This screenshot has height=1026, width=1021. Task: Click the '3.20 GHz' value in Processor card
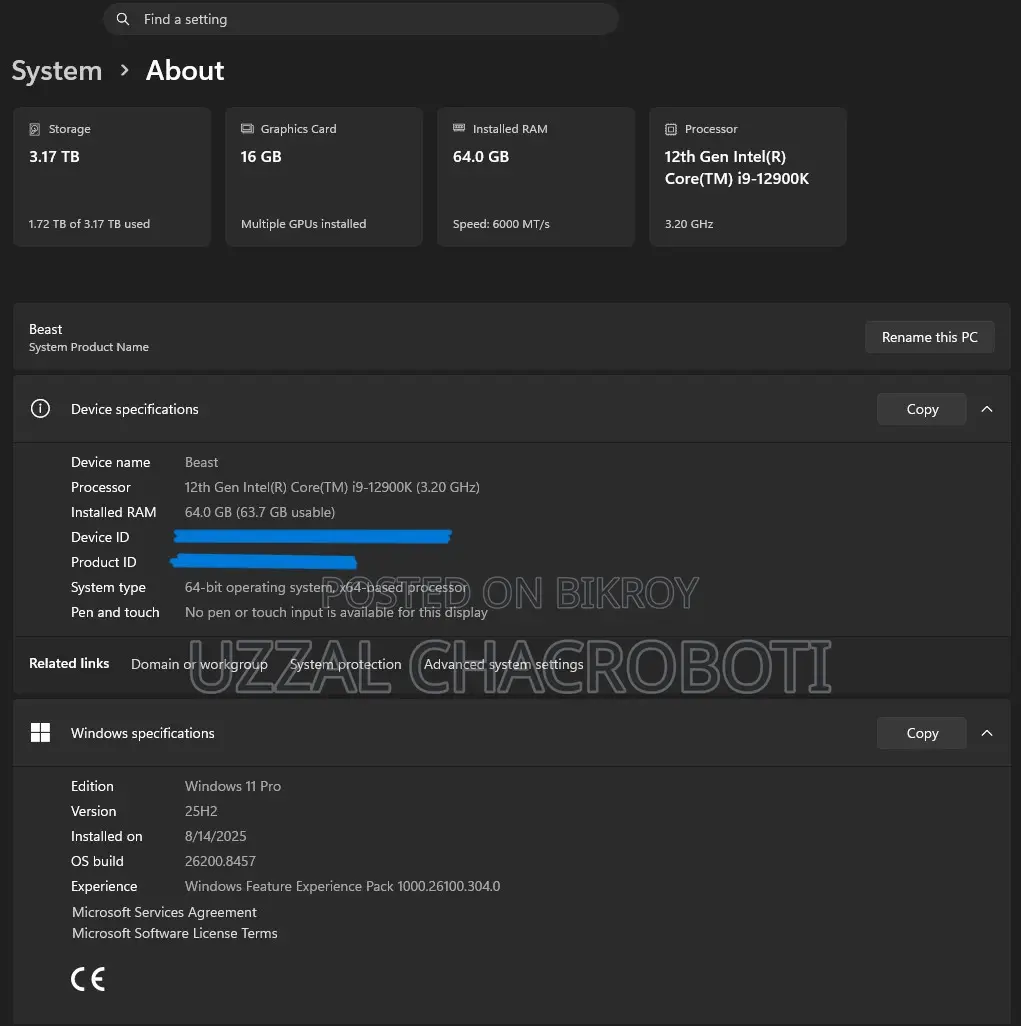689,224
